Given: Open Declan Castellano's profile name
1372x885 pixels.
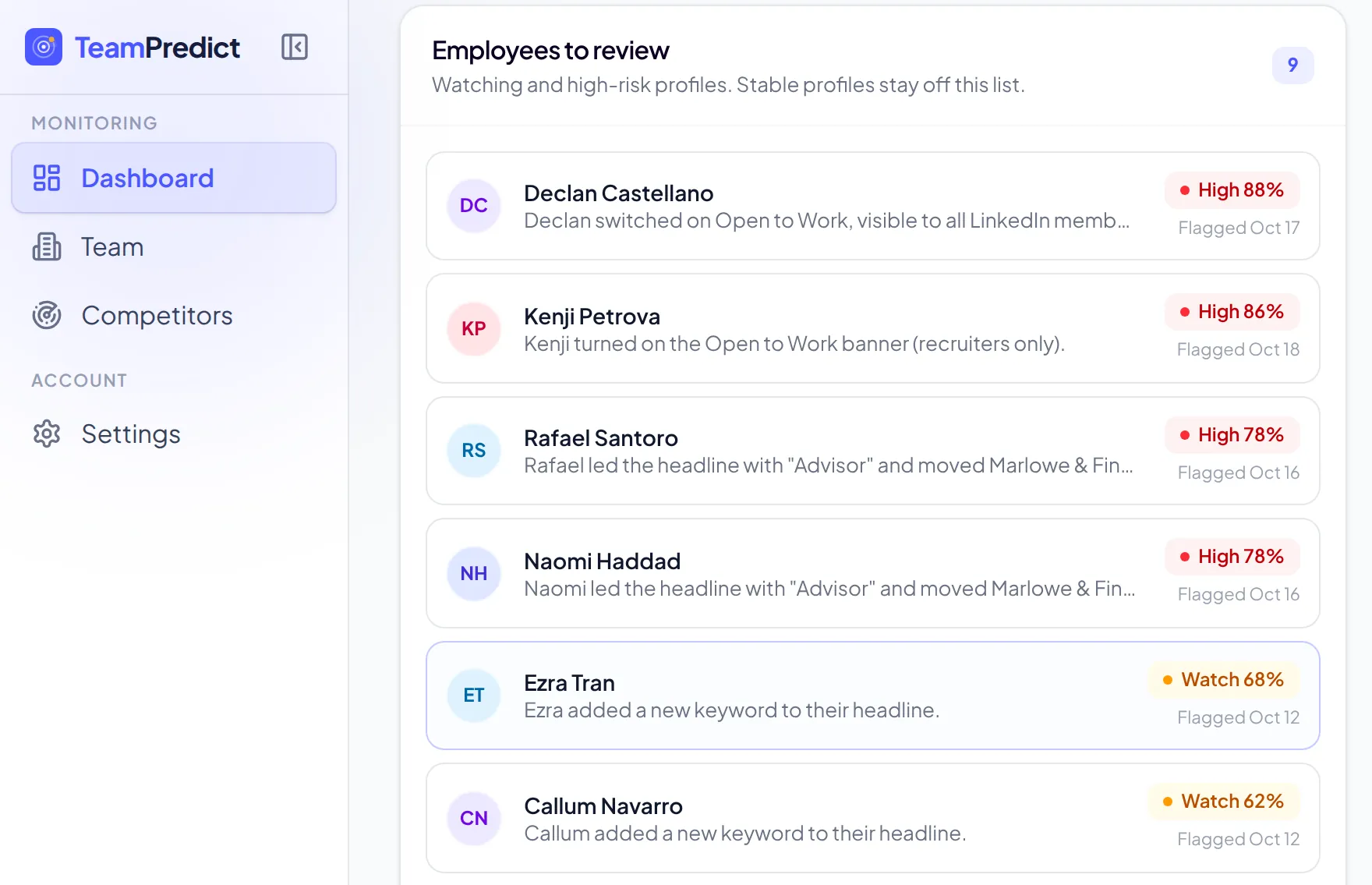Looking at the screenshot, I should pyautogui.click(x=619, y=193).
